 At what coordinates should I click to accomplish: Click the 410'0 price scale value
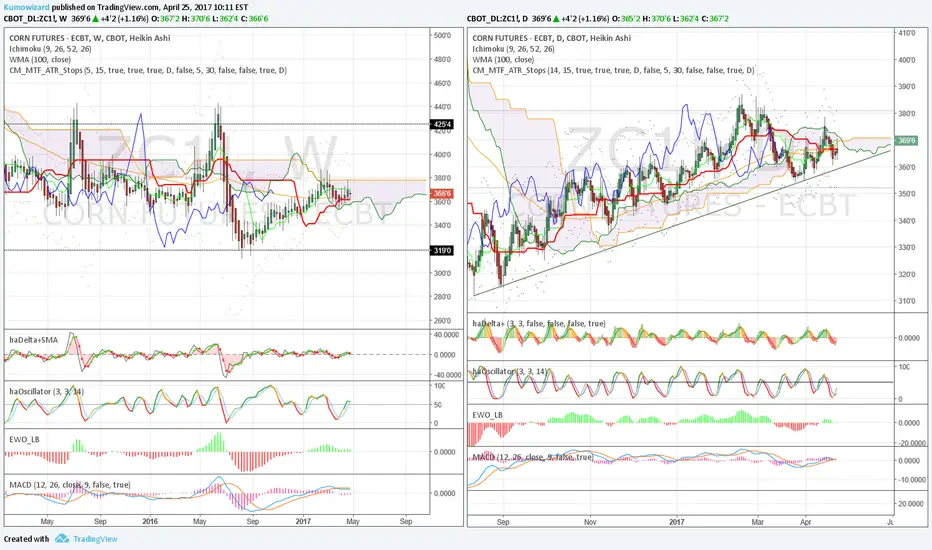click(x=906, y=33)
